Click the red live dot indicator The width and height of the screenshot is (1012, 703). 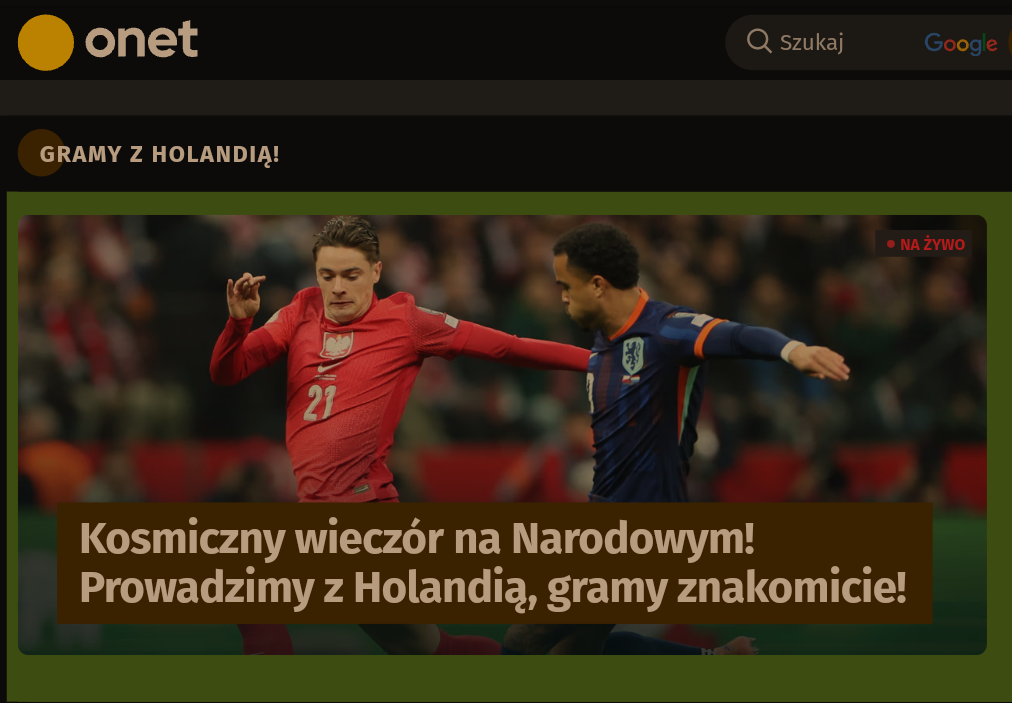[891, 244]
